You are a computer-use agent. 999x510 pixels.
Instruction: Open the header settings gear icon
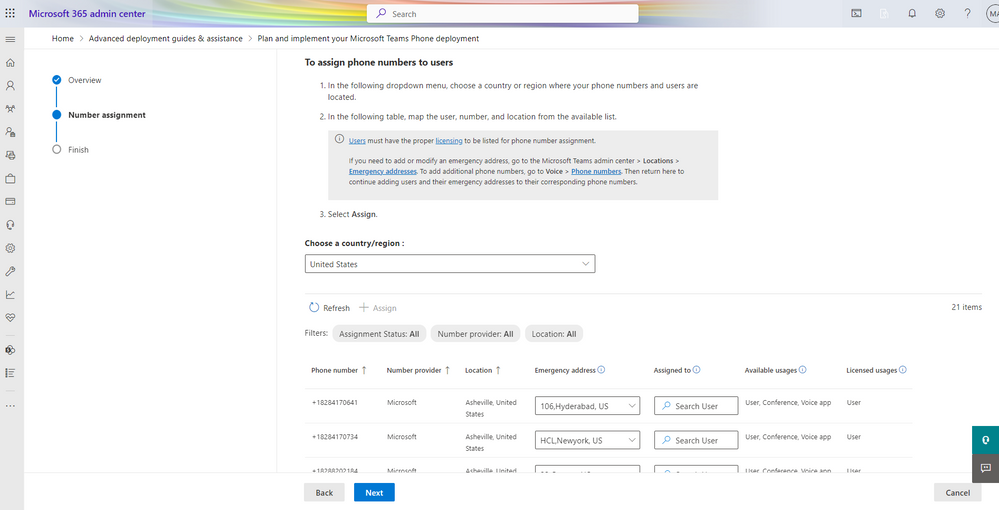coord(940,13)
